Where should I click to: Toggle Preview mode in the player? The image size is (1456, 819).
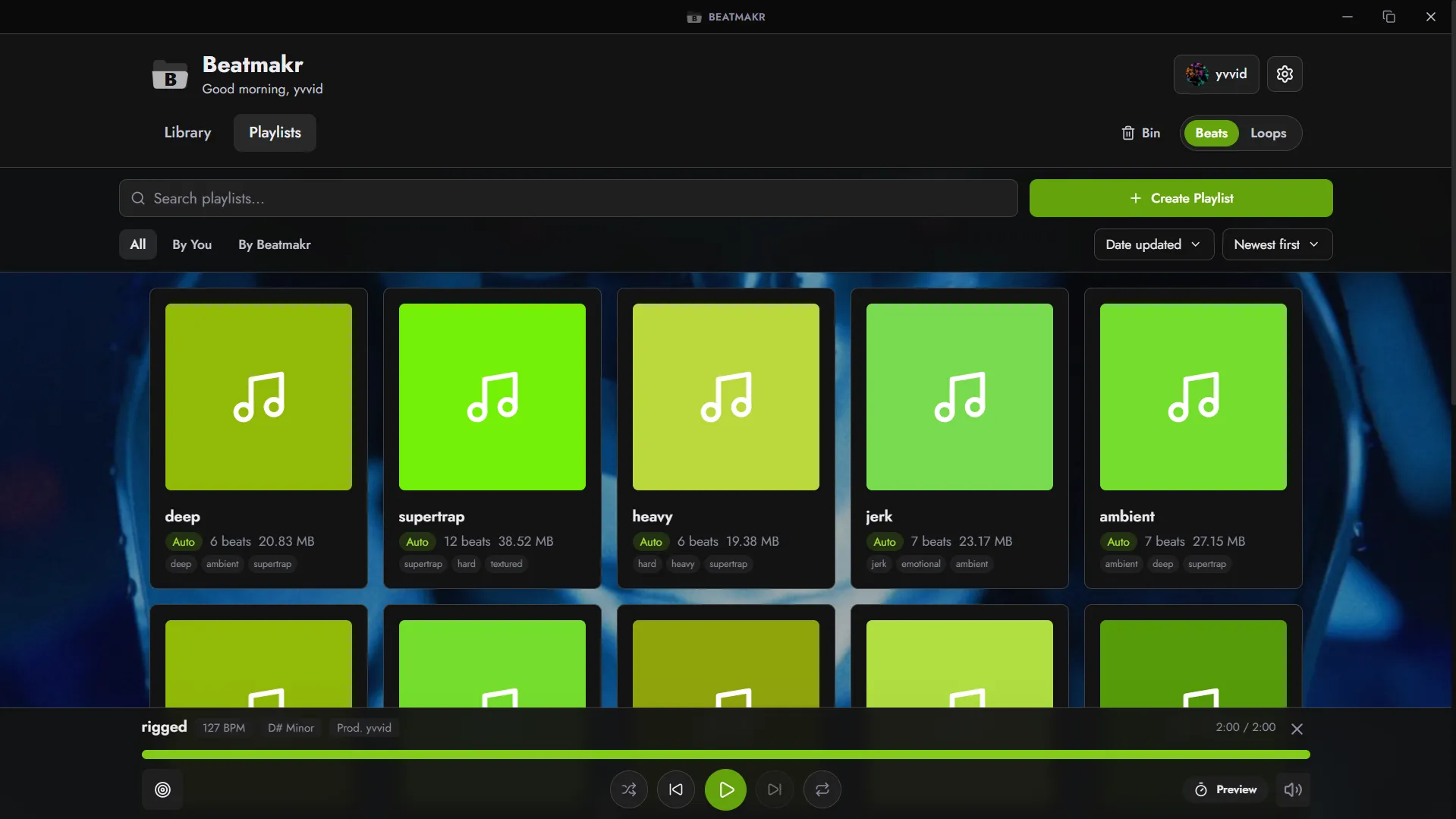[1225, 789]
